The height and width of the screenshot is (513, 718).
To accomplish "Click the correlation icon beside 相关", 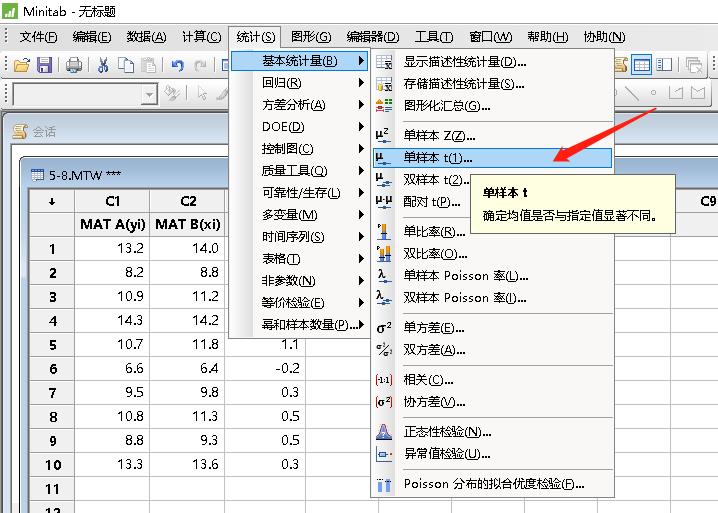I will [384, 380].
